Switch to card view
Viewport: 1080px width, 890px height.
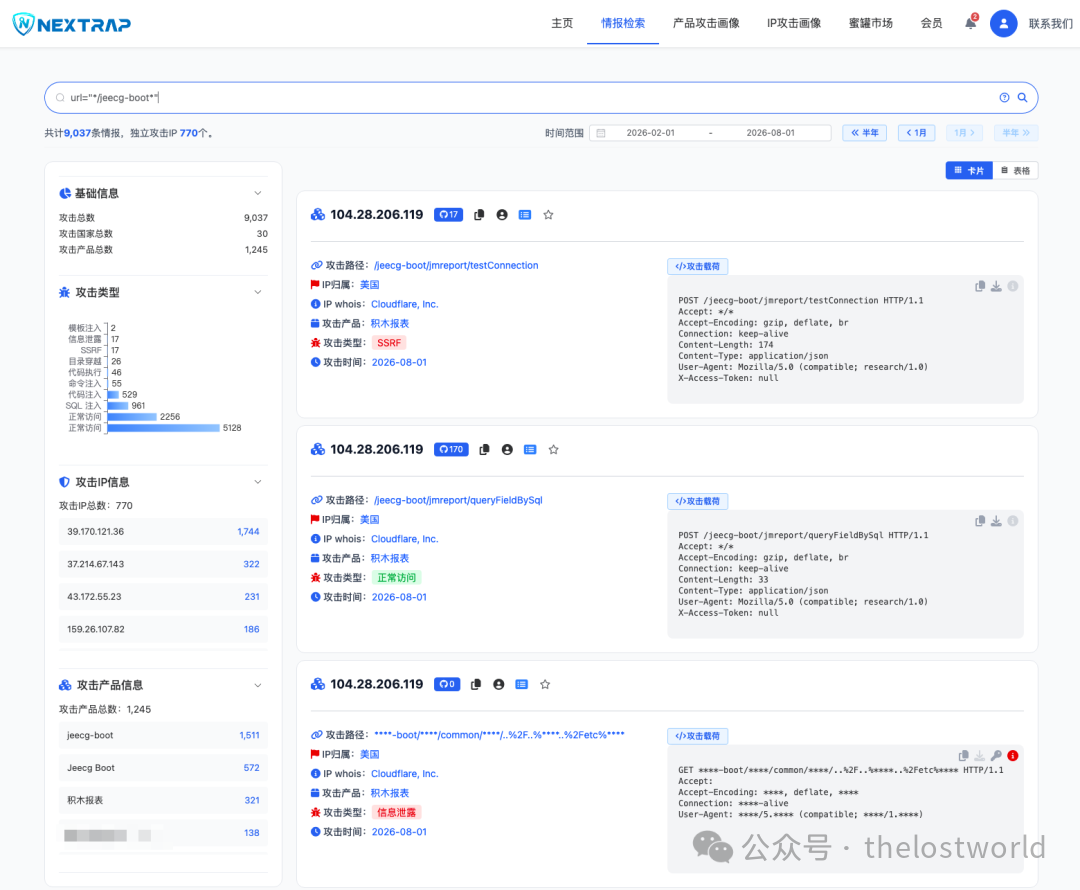tap(969, 171)
